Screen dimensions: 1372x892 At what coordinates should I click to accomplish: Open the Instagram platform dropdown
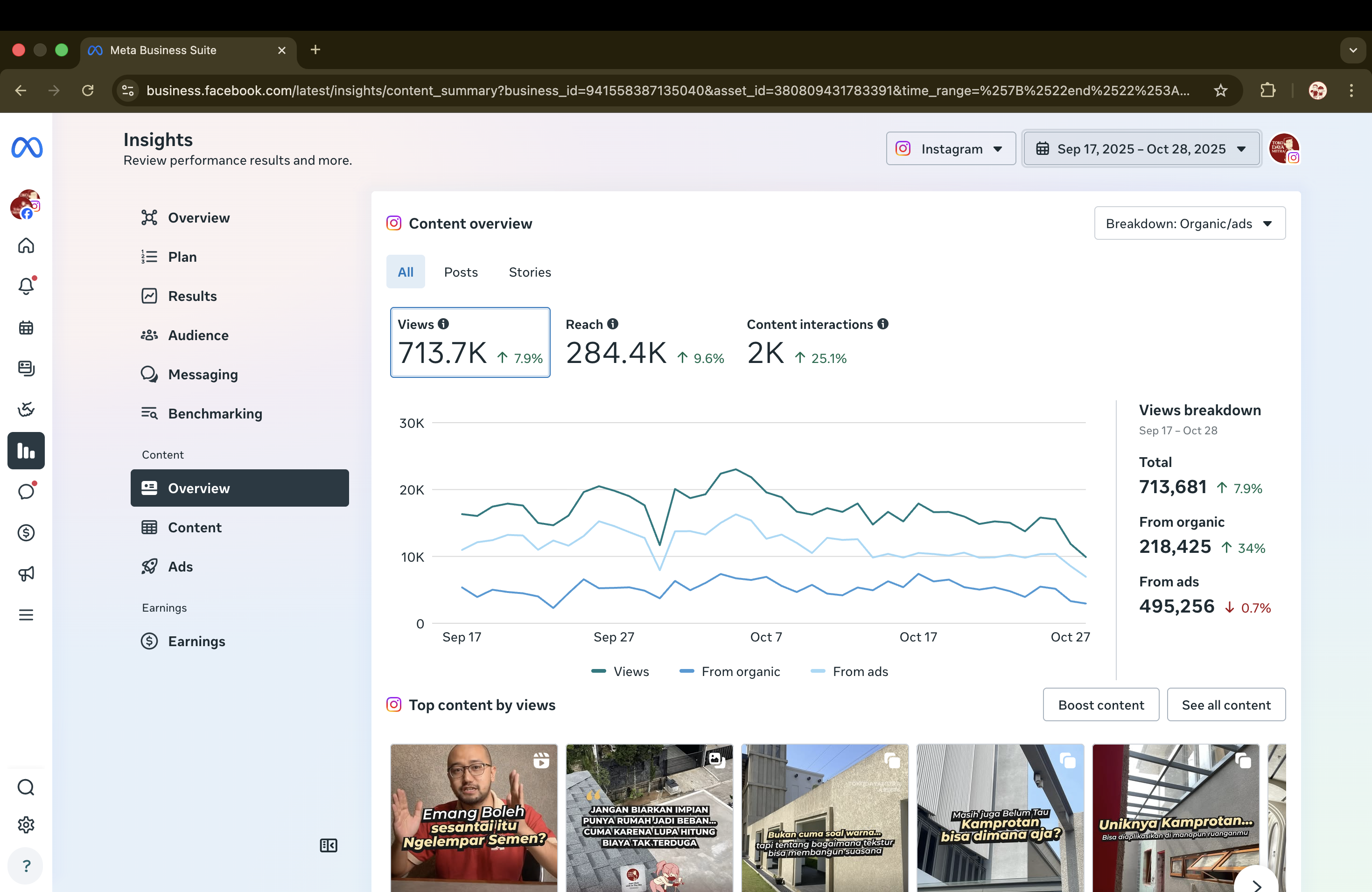pyautogui.click(x=951, y=149)
